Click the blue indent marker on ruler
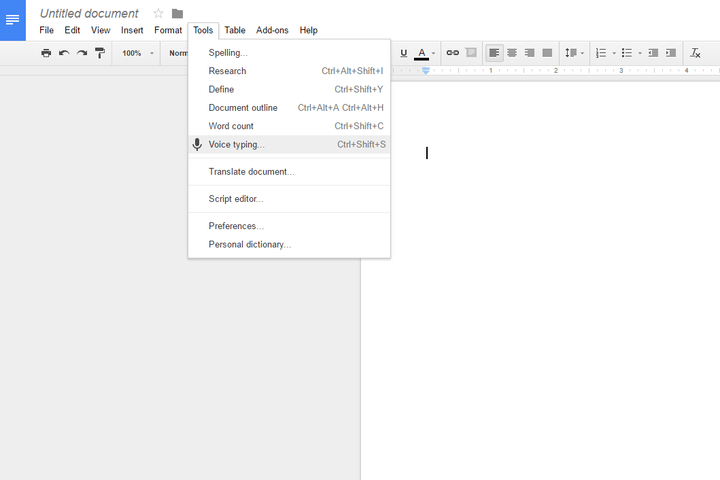Screen dimensions: 720x480 pos(426,71)
